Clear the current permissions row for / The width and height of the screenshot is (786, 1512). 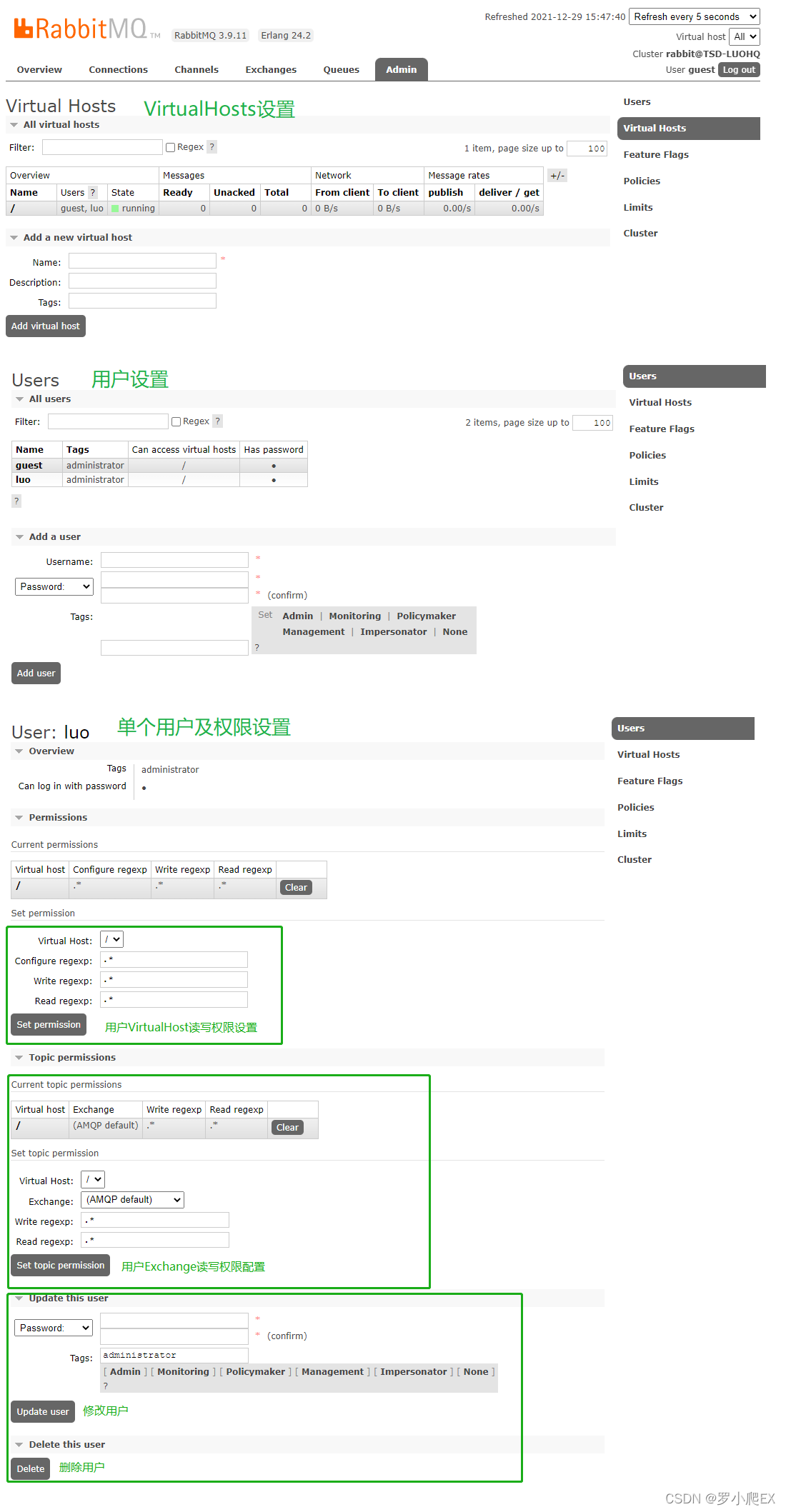coord(296,888)
